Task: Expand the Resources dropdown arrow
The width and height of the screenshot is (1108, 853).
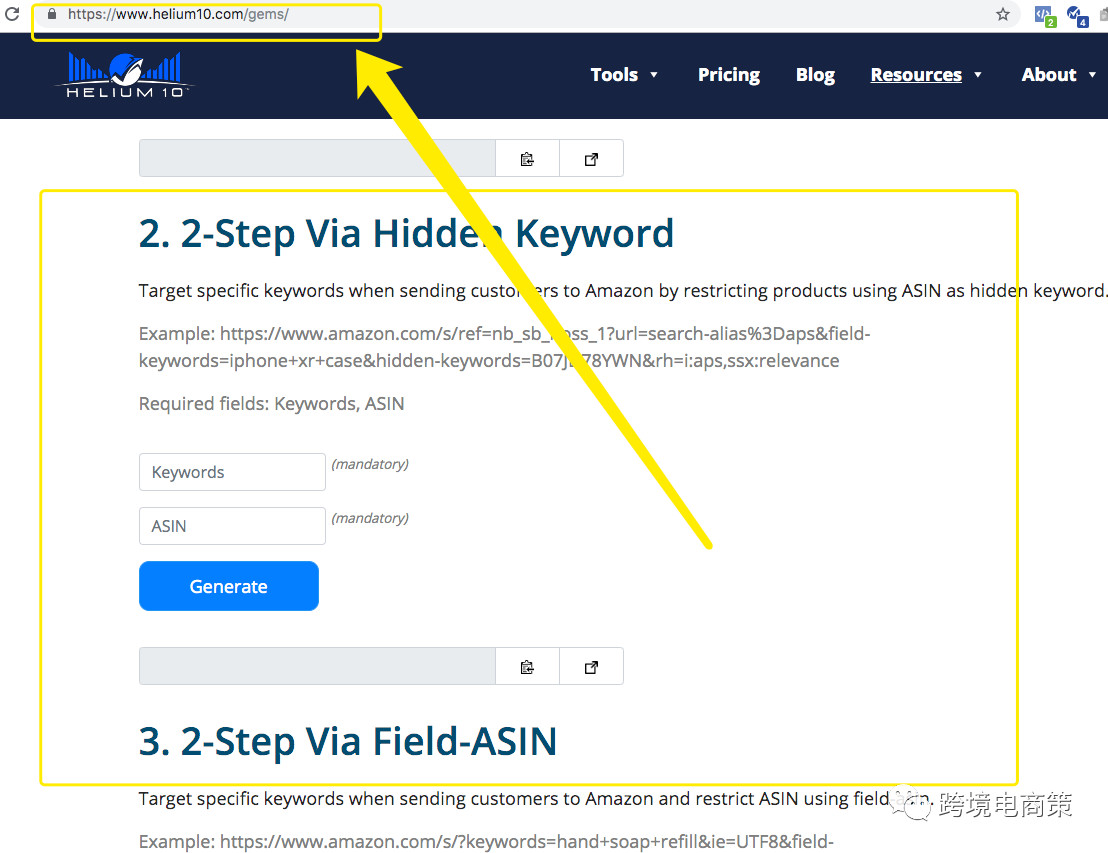Action: coord(978,75)
